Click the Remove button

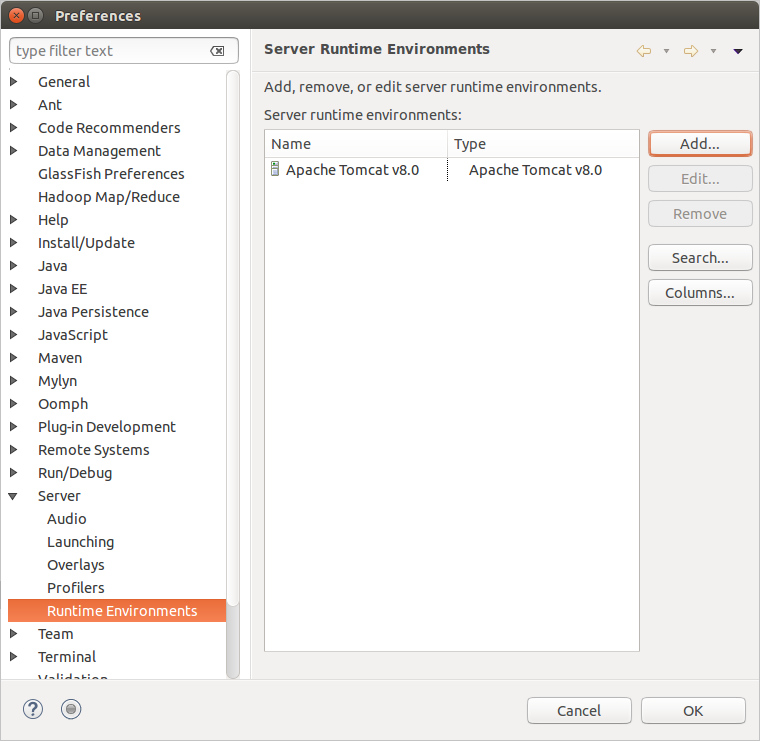click(700, 214)
